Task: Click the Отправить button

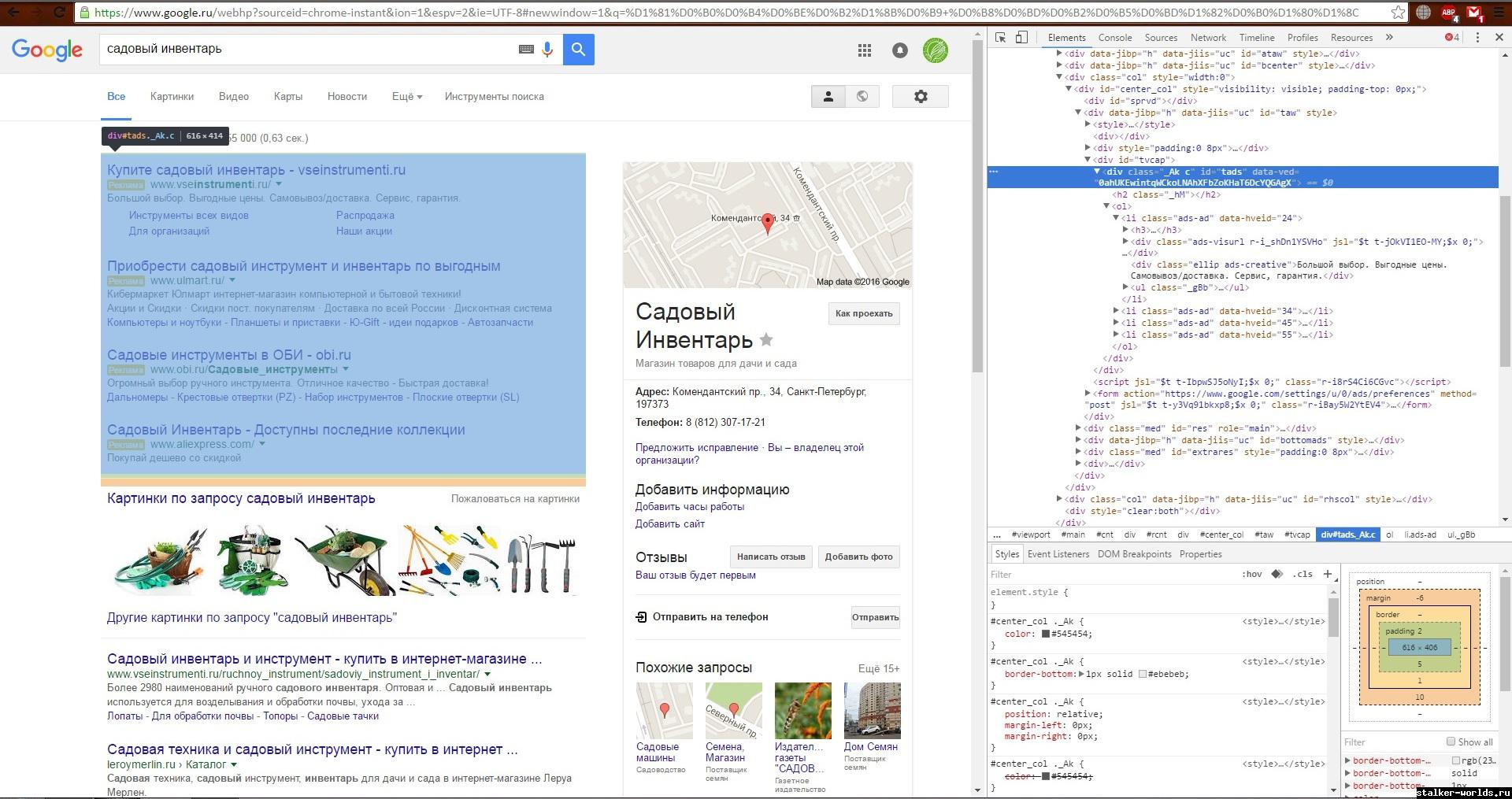Action: pyautogui.click(x=875, y=617)
